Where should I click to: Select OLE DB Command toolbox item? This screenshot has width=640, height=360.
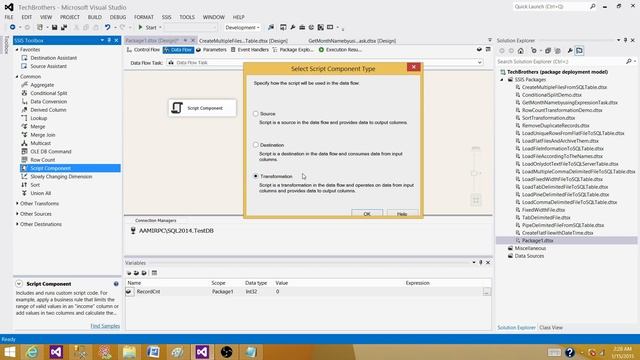click(x=51, y=151)
